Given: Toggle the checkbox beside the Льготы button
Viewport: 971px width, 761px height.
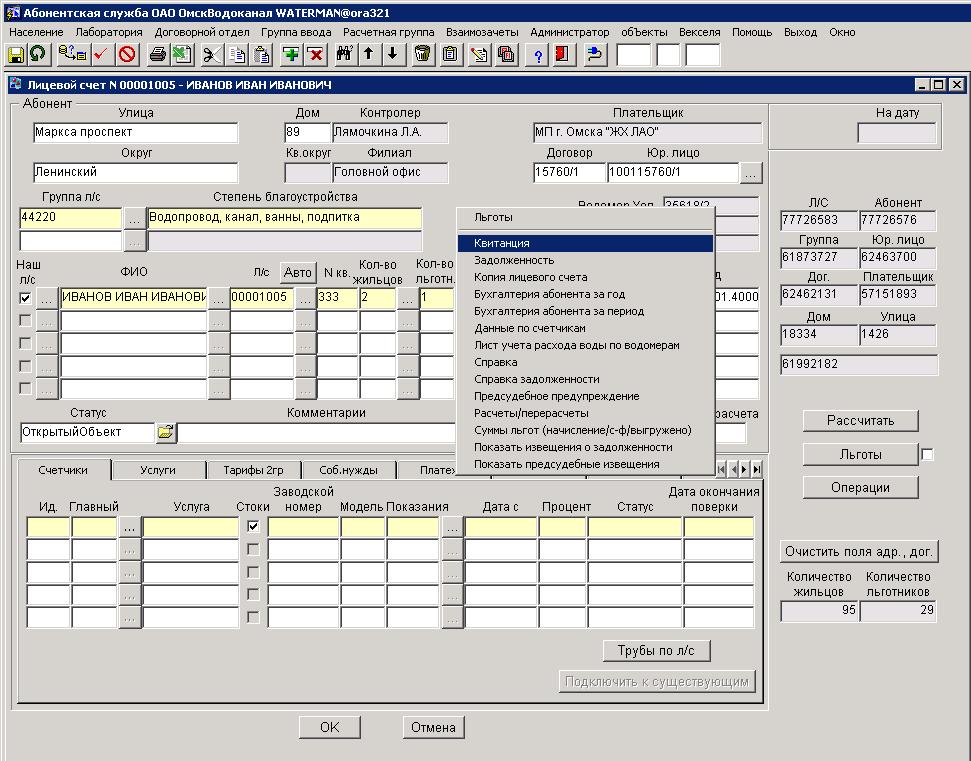Looking at the screenshot, I should pyautogui.click(x=927, y=455).
